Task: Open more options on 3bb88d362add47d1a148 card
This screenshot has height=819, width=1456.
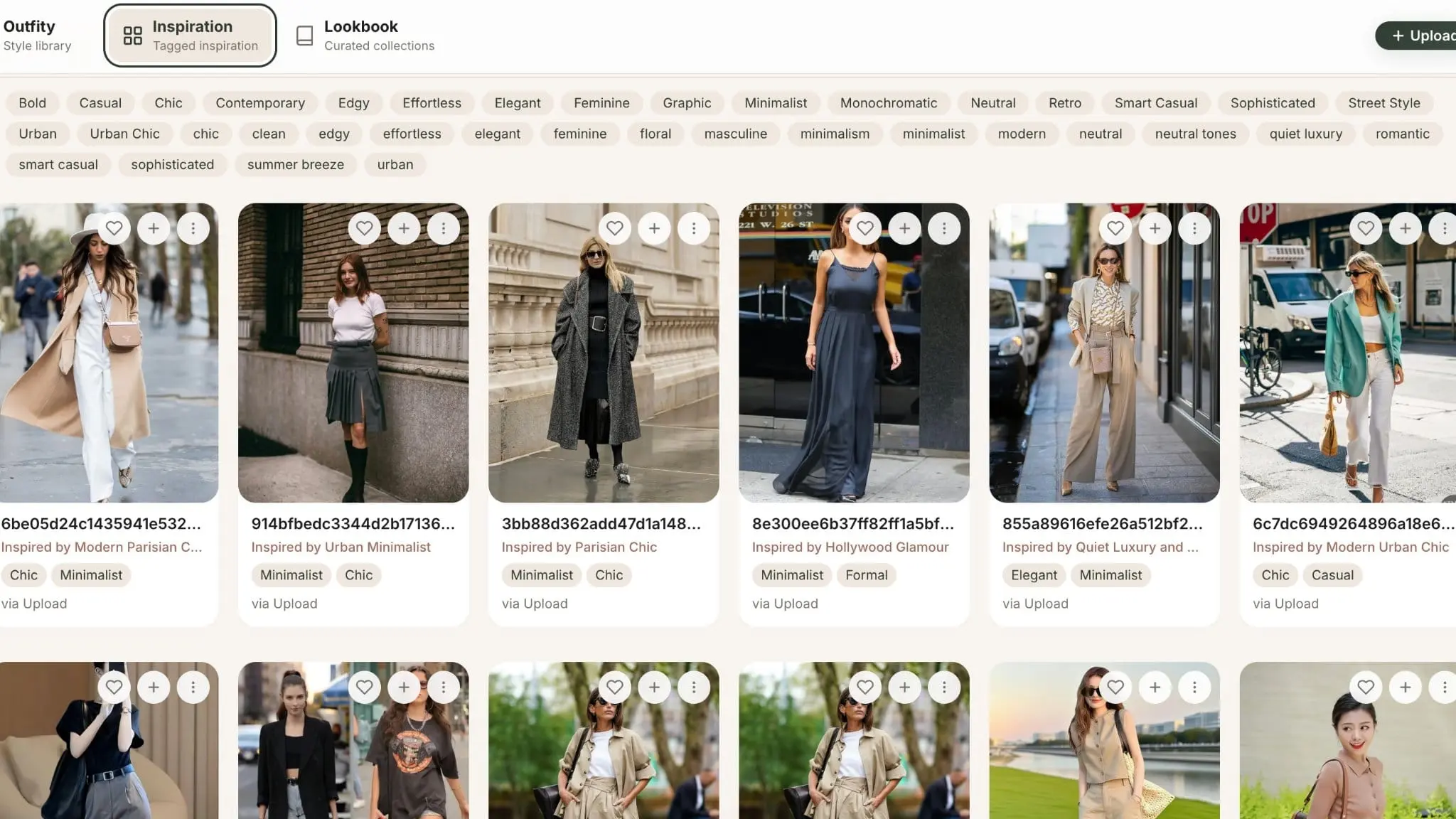Action: click(694, 228)
